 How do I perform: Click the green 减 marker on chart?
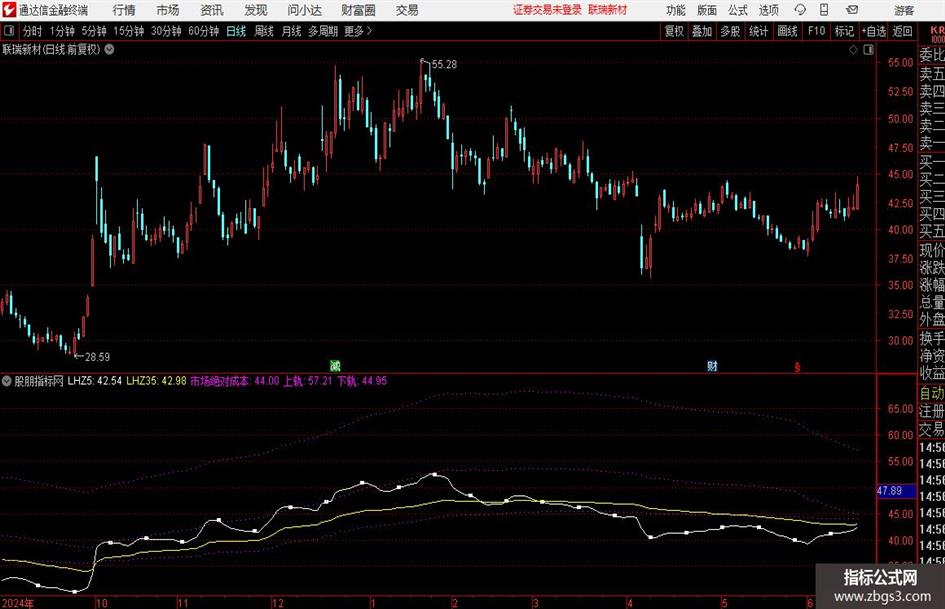pyautogui.click(x=335, y=365)
